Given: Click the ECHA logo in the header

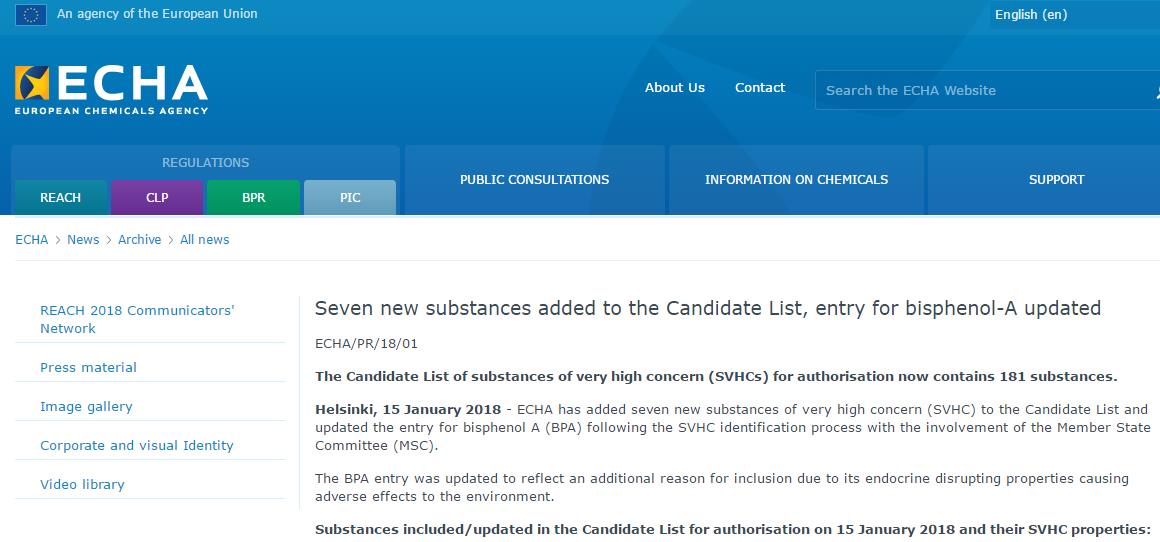Looking at the screenshot, I should pyautogui.click(x=111, y=89).
